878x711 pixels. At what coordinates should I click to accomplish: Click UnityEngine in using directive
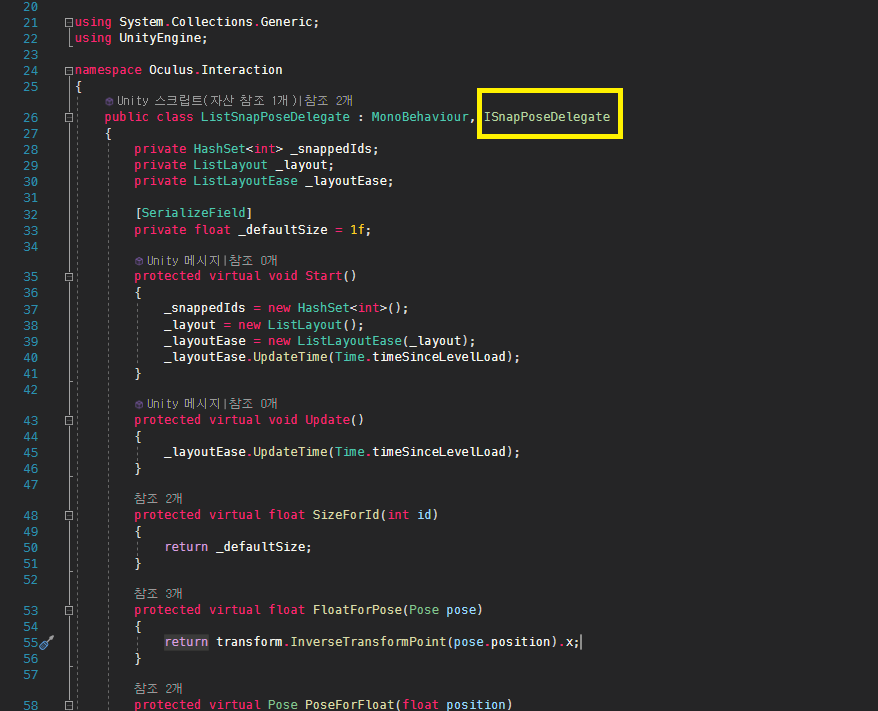pos(160,38)
